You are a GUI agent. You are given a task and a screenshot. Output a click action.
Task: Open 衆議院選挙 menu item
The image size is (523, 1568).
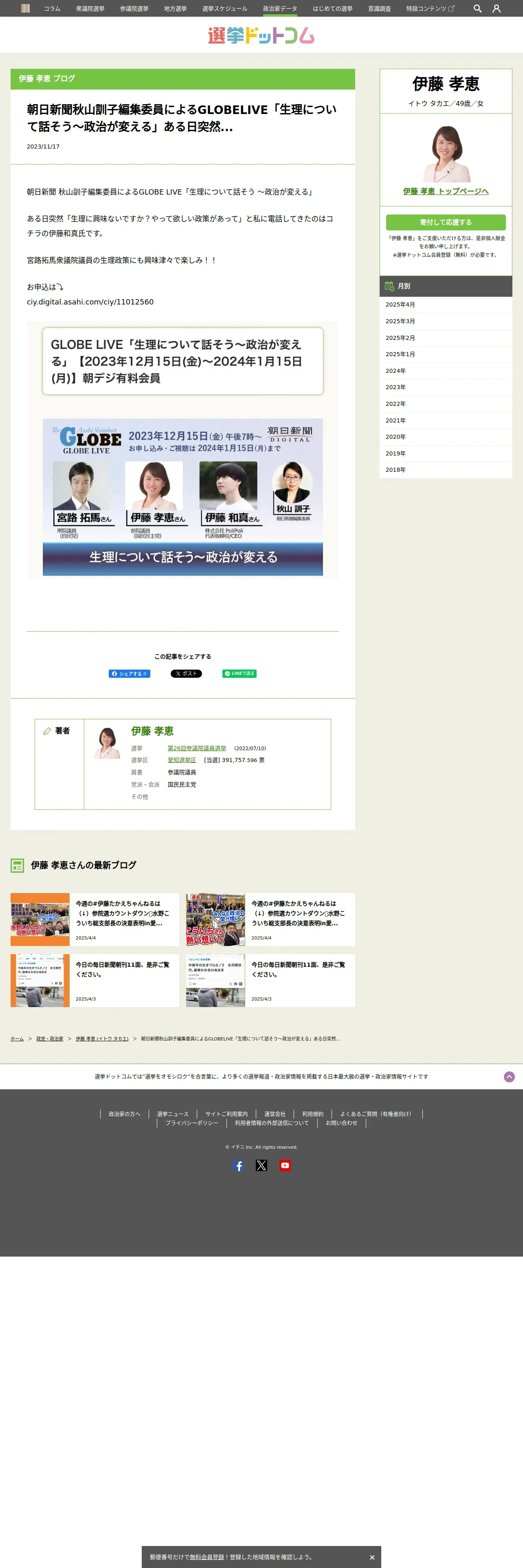[90, 9]
